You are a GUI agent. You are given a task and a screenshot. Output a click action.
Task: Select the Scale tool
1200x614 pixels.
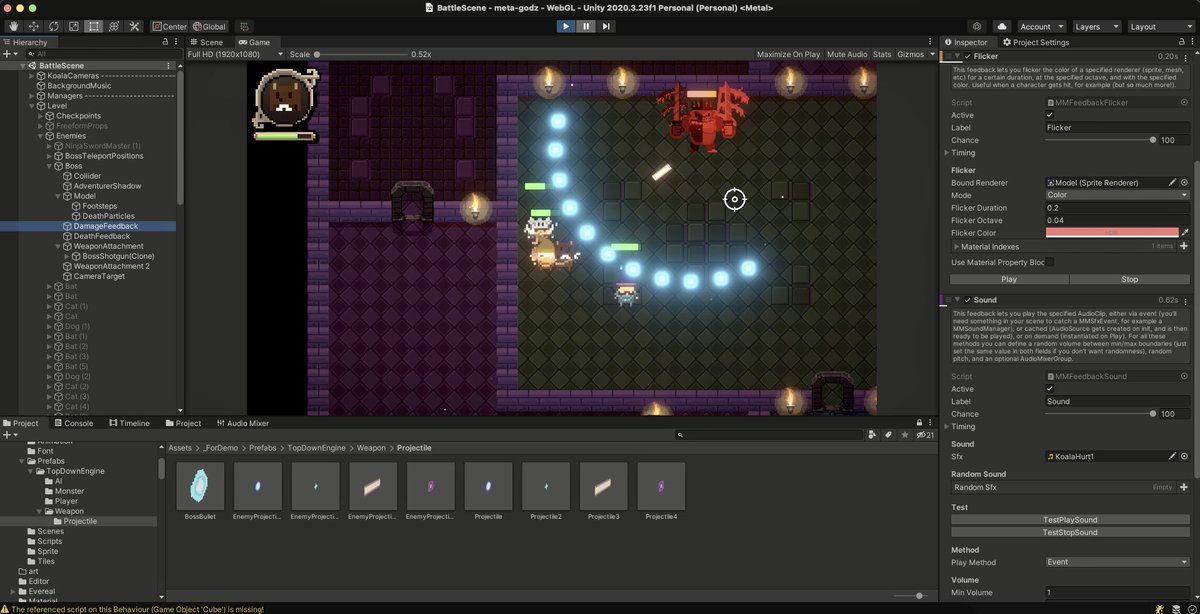[73, 26]
